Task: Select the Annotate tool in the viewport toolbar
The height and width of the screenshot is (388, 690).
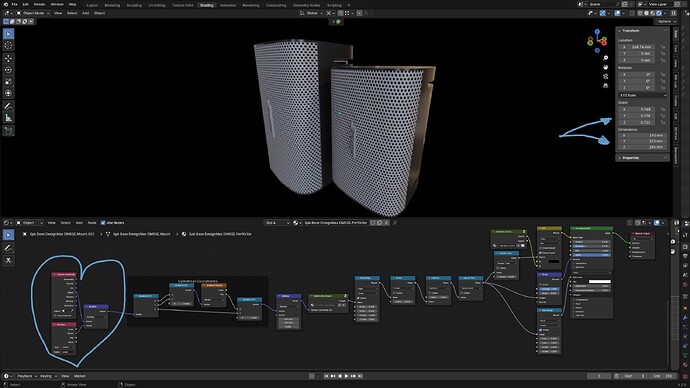Action: point(8,106)
